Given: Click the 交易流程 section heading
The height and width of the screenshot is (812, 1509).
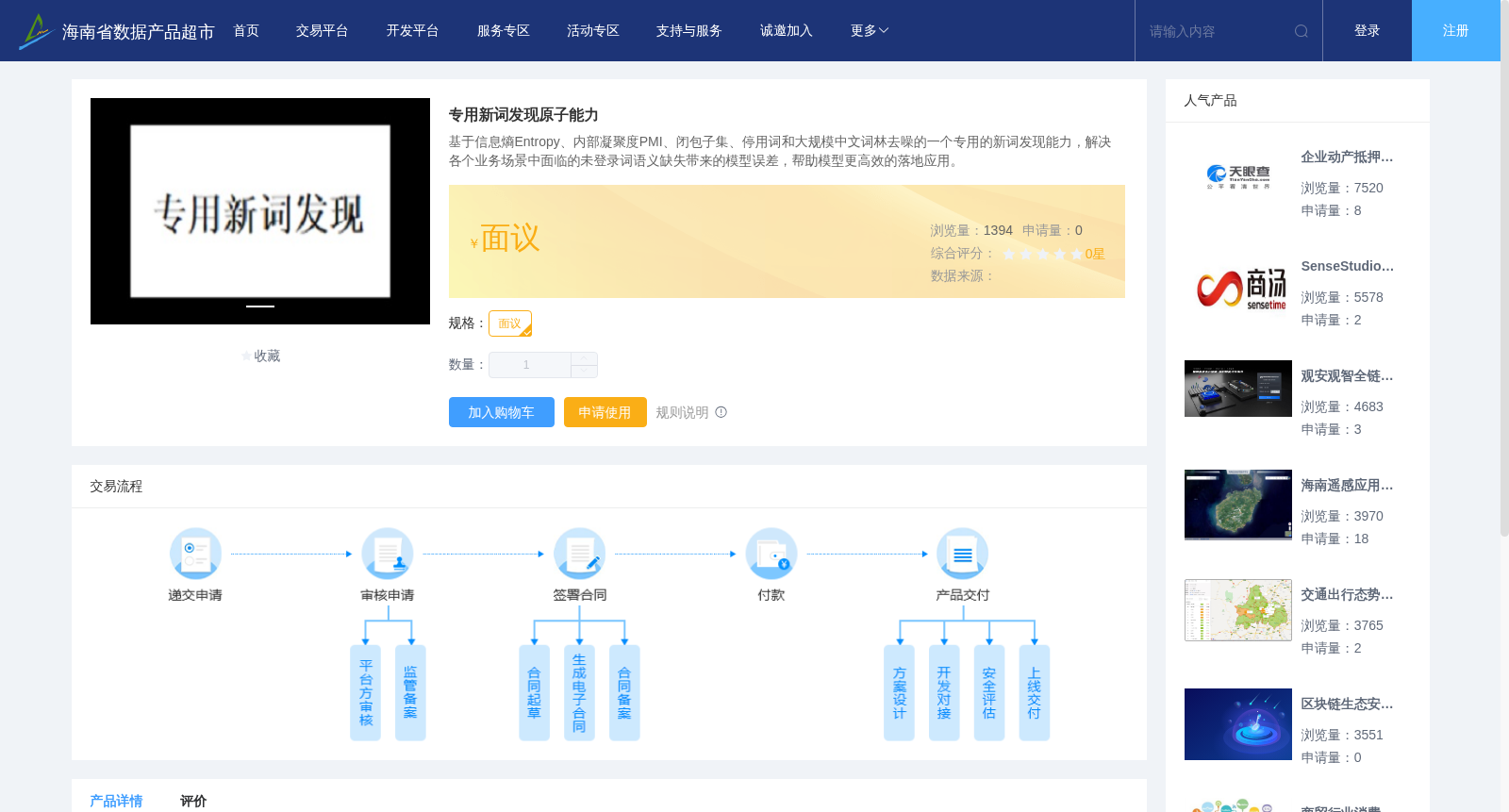Looking at the screenshot, I should coord(116,487).
